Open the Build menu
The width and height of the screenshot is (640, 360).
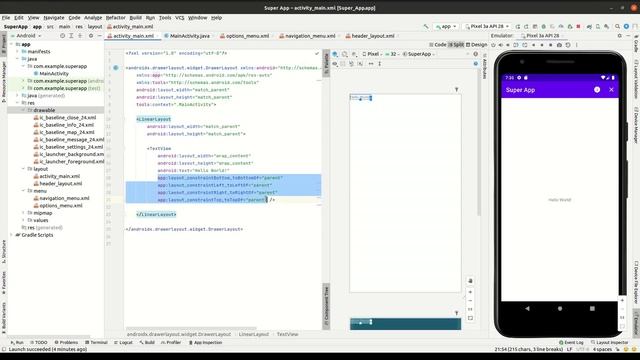135,18
